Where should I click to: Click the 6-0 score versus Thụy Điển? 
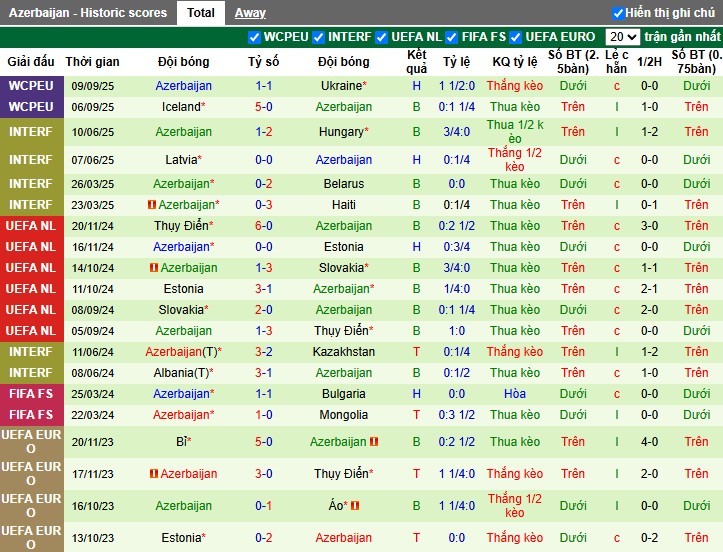point(263,226)
